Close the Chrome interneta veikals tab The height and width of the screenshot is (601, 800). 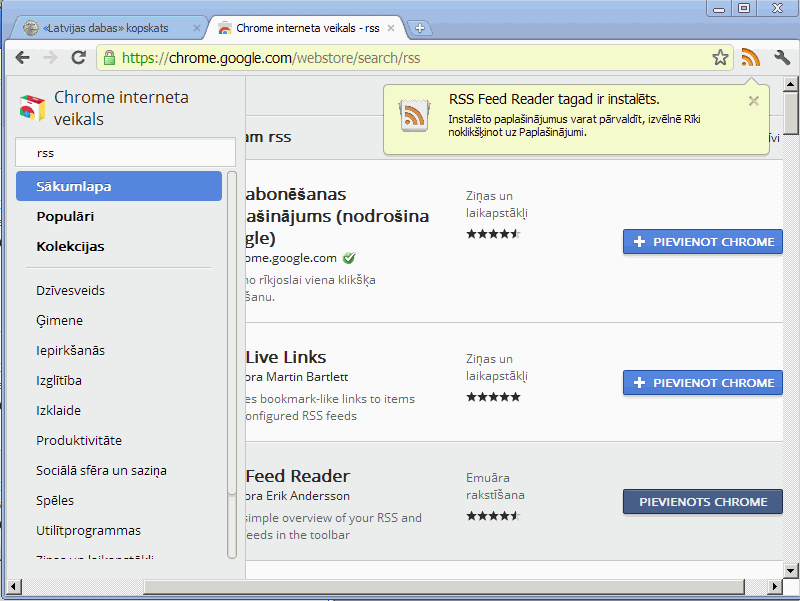[391, 28]
